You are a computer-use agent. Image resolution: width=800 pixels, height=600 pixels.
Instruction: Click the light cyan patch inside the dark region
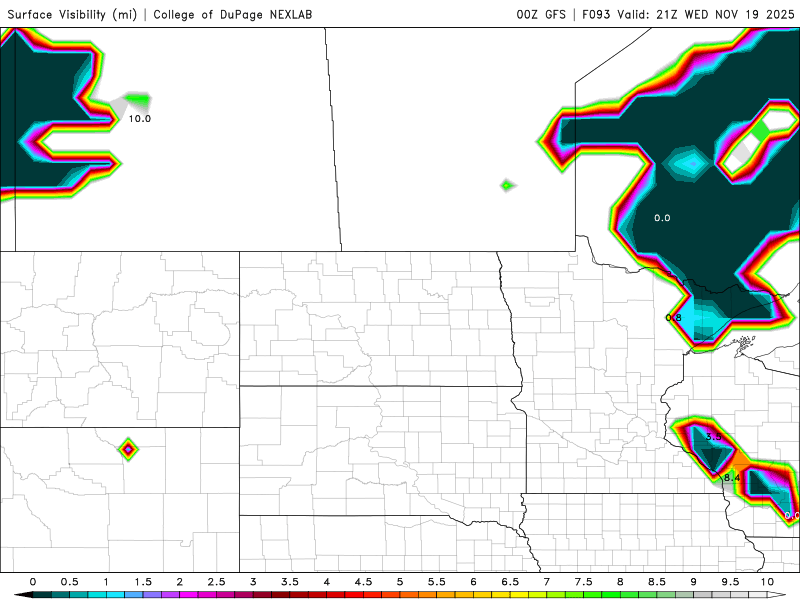coord(688,164)
